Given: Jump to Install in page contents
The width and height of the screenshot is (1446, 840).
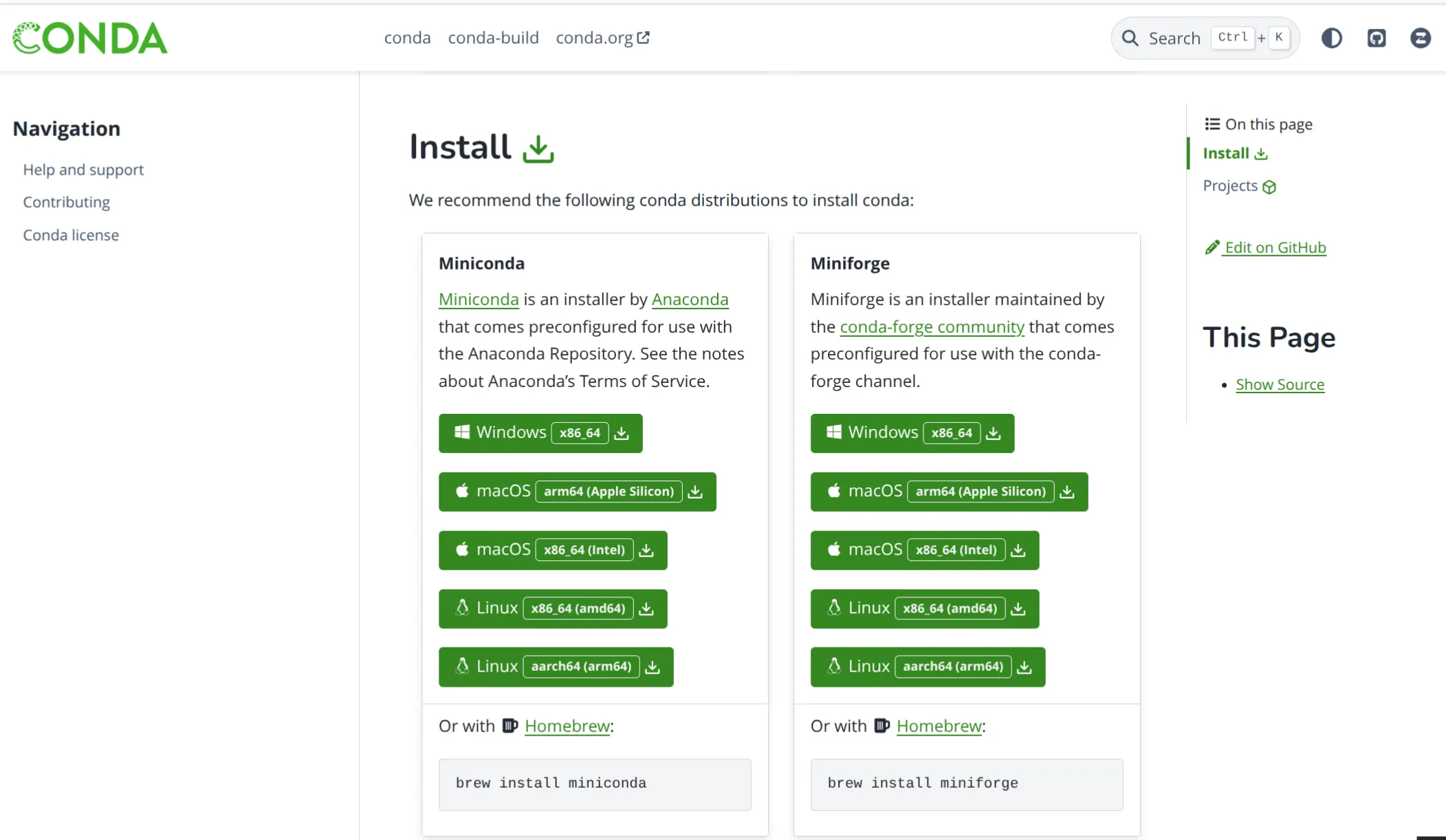Looking at the screenshot, I should coord(1235,153).
